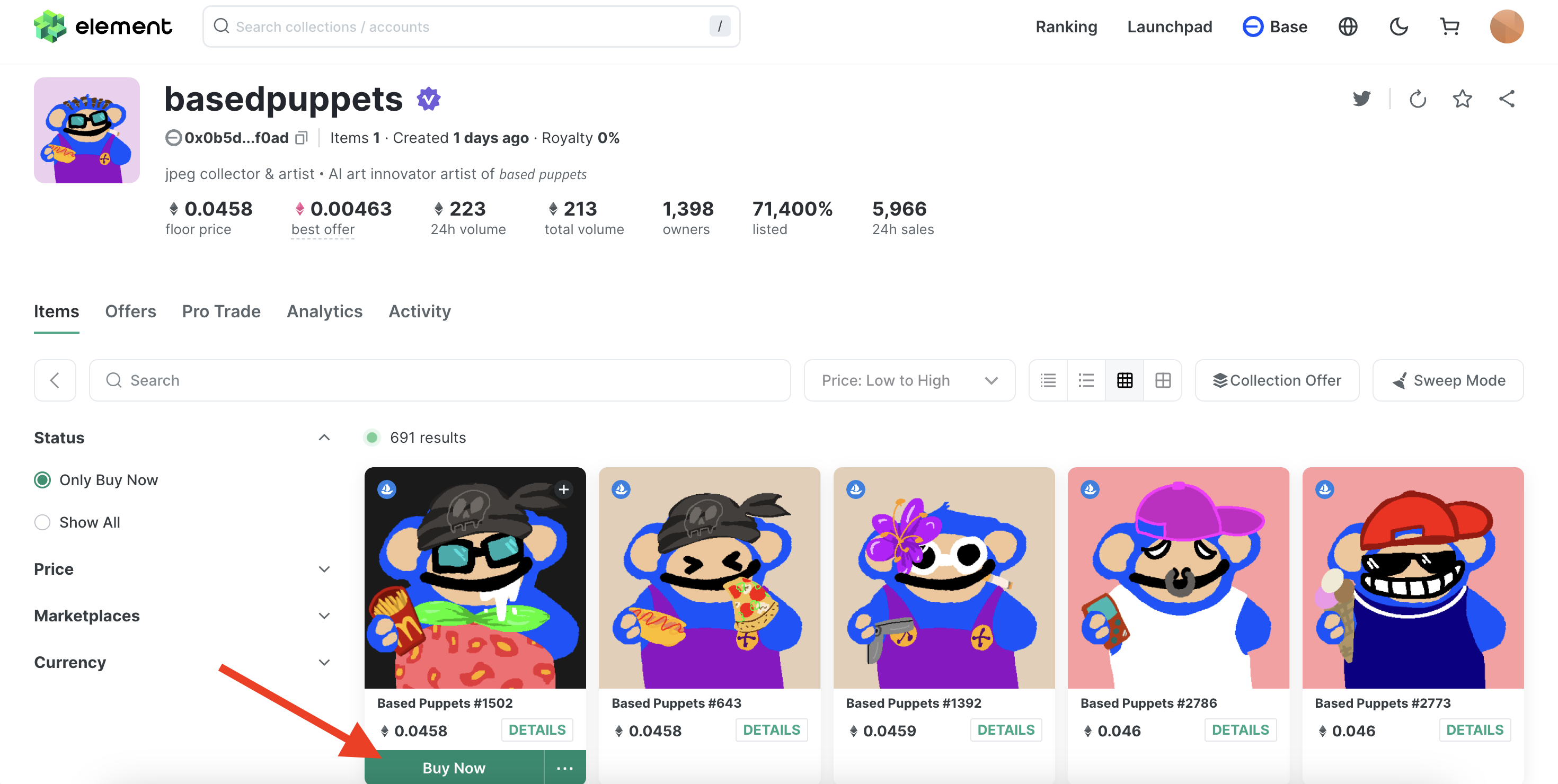Switch to the Analytics tab
This screenshot has width=1558, height=784.
(324, 311)
